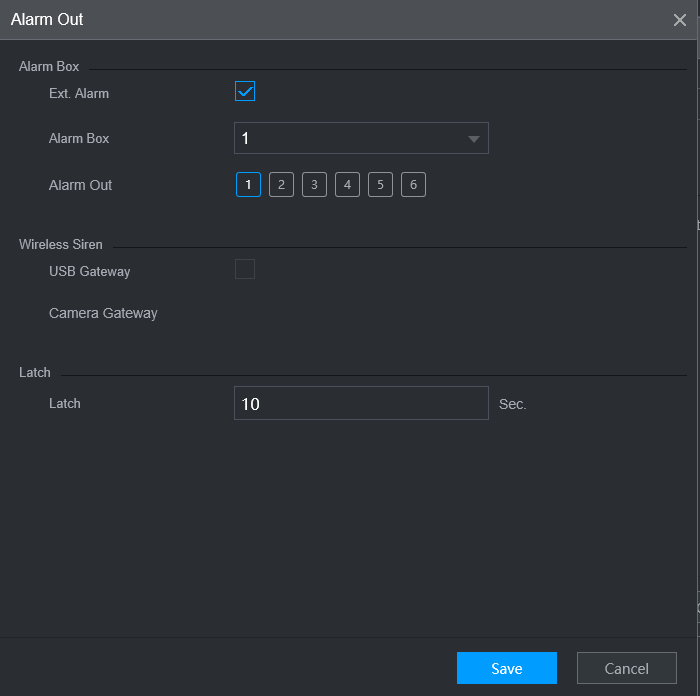Open the Alarm Box number dropdown
Image resolution: width=700 pixels, height=696 pixels.
point(361,138)
